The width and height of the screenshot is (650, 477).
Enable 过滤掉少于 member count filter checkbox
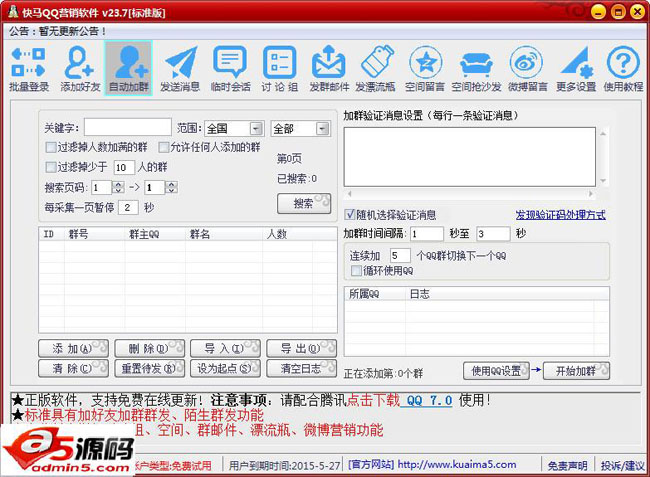pyautogui.click(x=51, y=167)
